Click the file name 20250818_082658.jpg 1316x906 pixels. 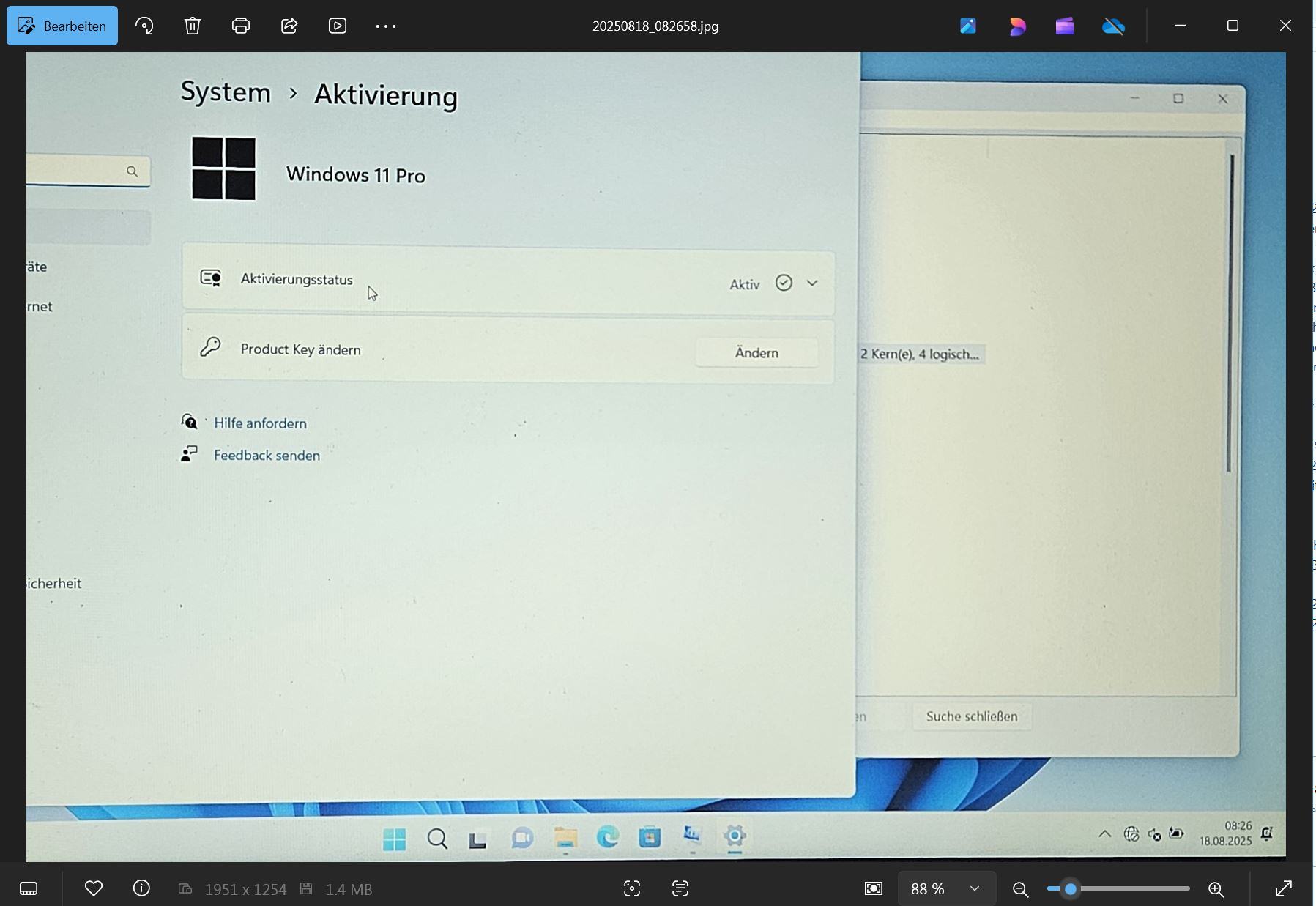click(x=655, y=26)
